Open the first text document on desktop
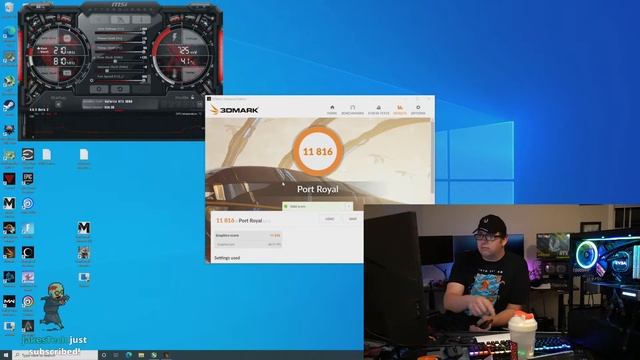Image resolution: width=640 pixels, height=360 pixels. click(47, 154)
